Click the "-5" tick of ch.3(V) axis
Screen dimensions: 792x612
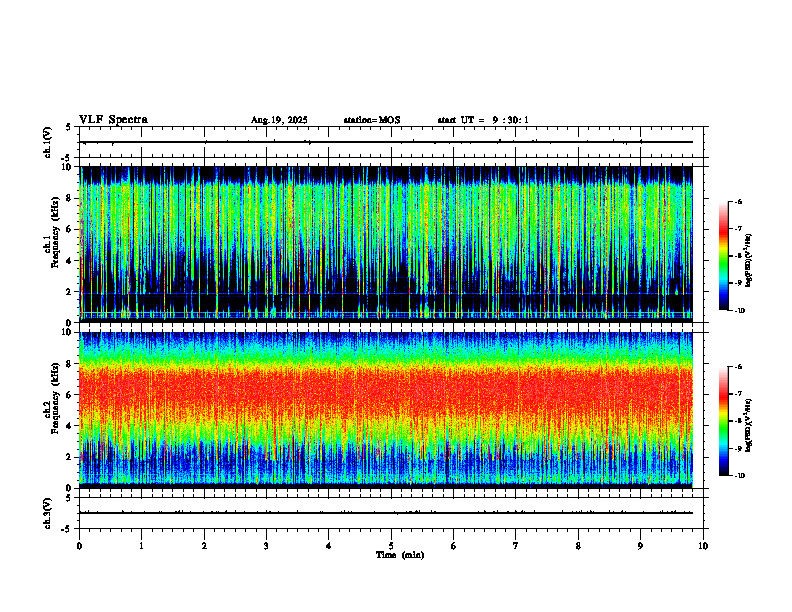tap(66, 529)
